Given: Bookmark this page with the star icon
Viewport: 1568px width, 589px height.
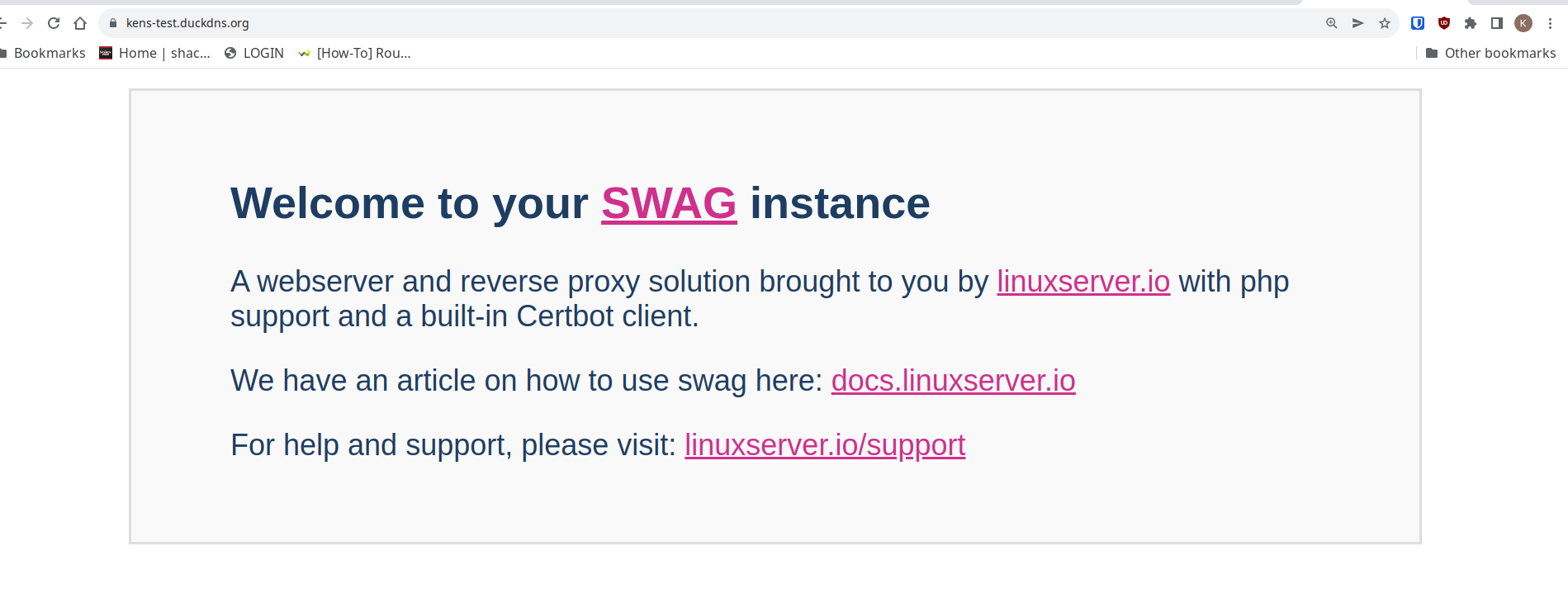Looking at the screenshot, I should click(1385, 23).
